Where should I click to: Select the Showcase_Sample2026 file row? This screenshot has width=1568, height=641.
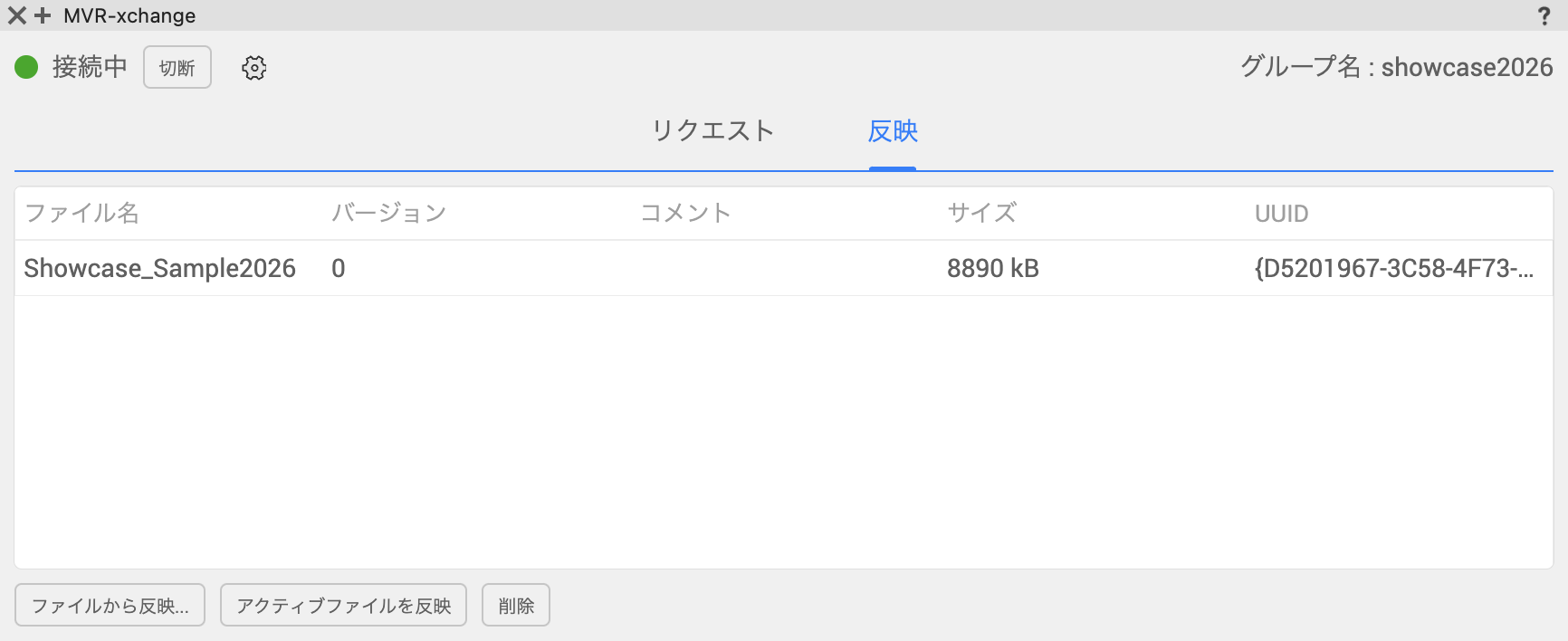tap(159, 268)
